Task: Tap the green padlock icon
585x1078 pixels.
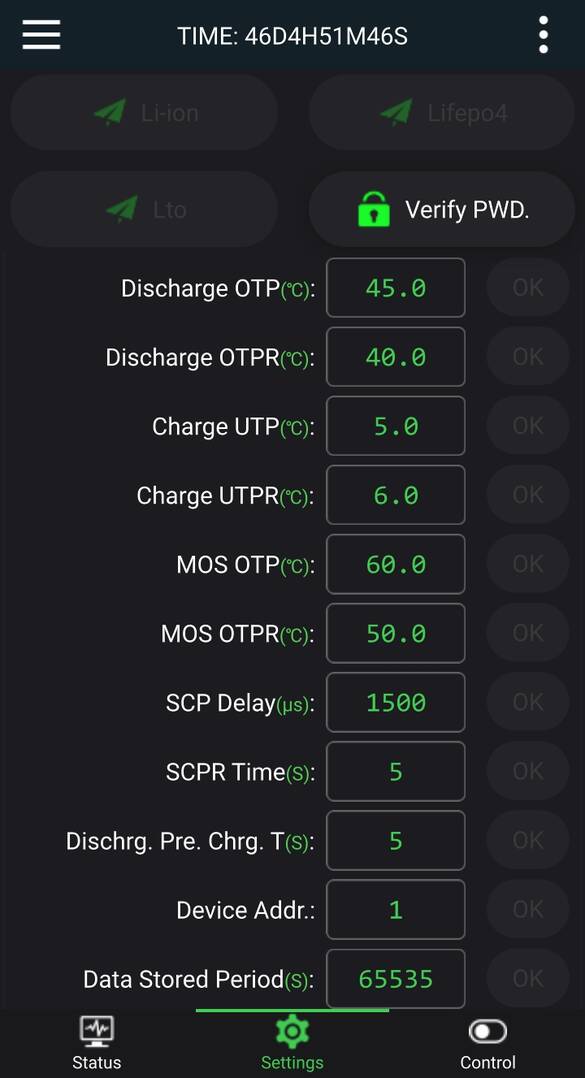Action: [x=374, y=209]
